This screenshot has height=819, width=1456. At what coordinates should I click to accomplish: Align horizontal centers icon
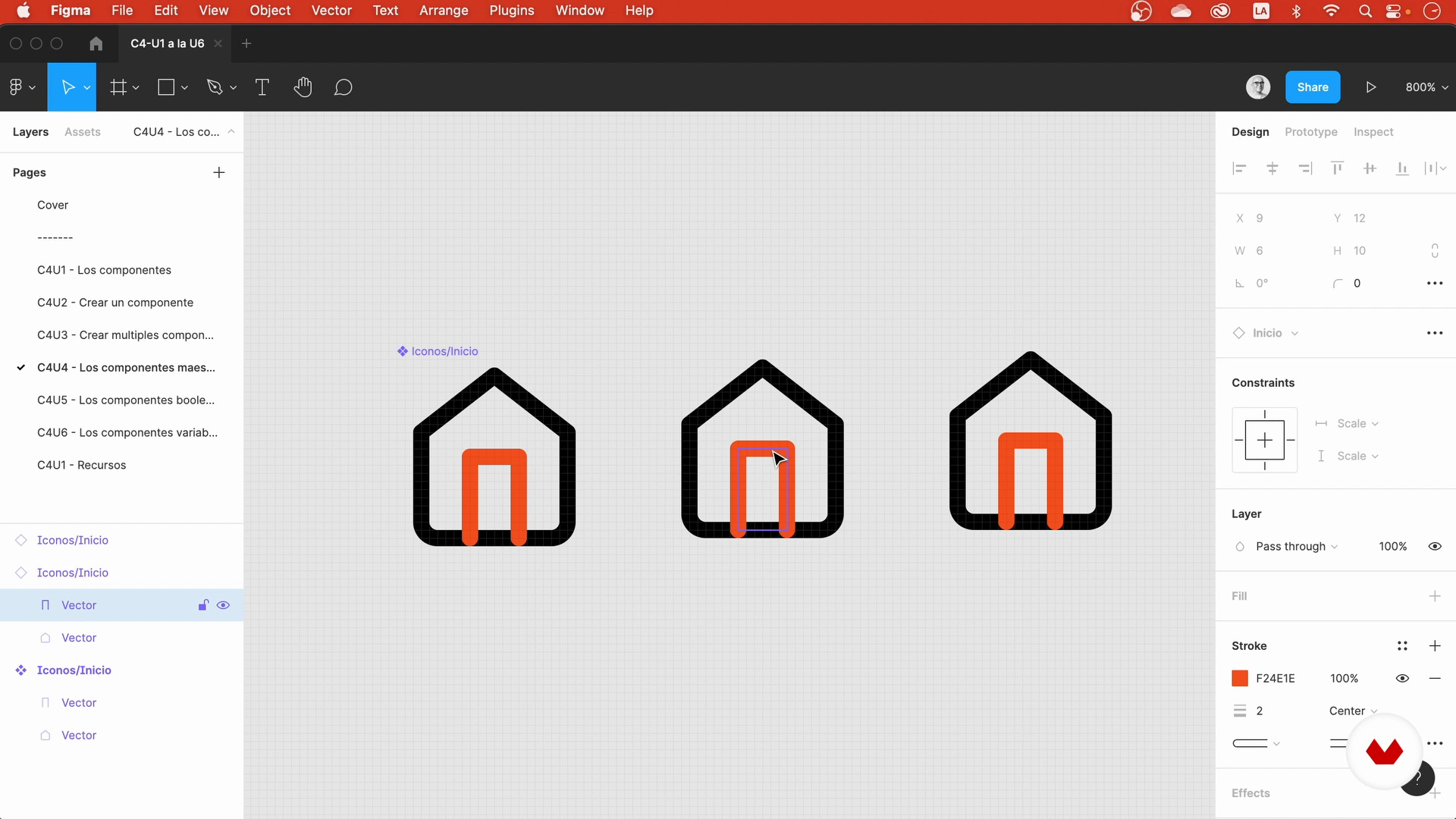(x=1272, y=168)
